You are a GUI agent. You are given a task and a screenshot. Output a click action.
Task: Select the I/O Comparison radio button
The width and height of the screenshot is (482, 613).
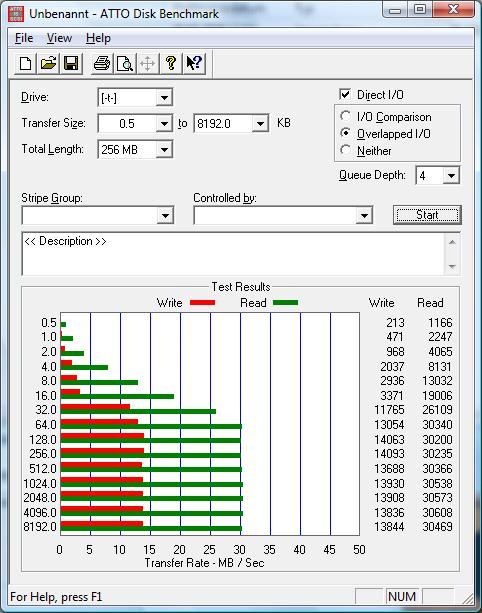pyautogui.click(x=345, y=116)
